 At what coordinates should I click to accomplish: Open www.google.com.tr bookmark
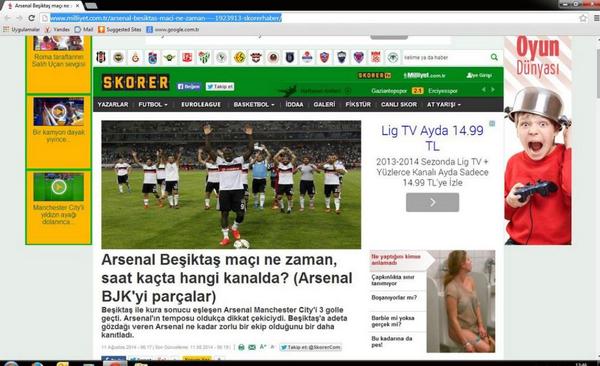click(x=173, y=29)
